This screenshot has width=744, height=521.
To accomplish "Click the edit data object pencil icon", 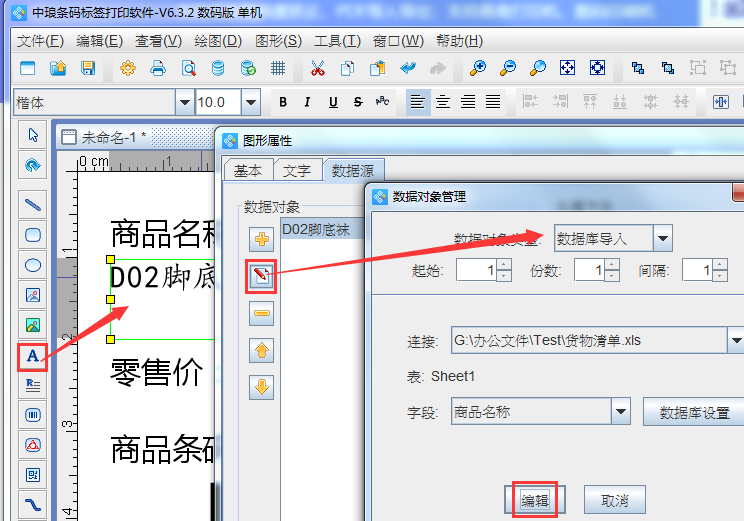I will click(x=262, y=276).
